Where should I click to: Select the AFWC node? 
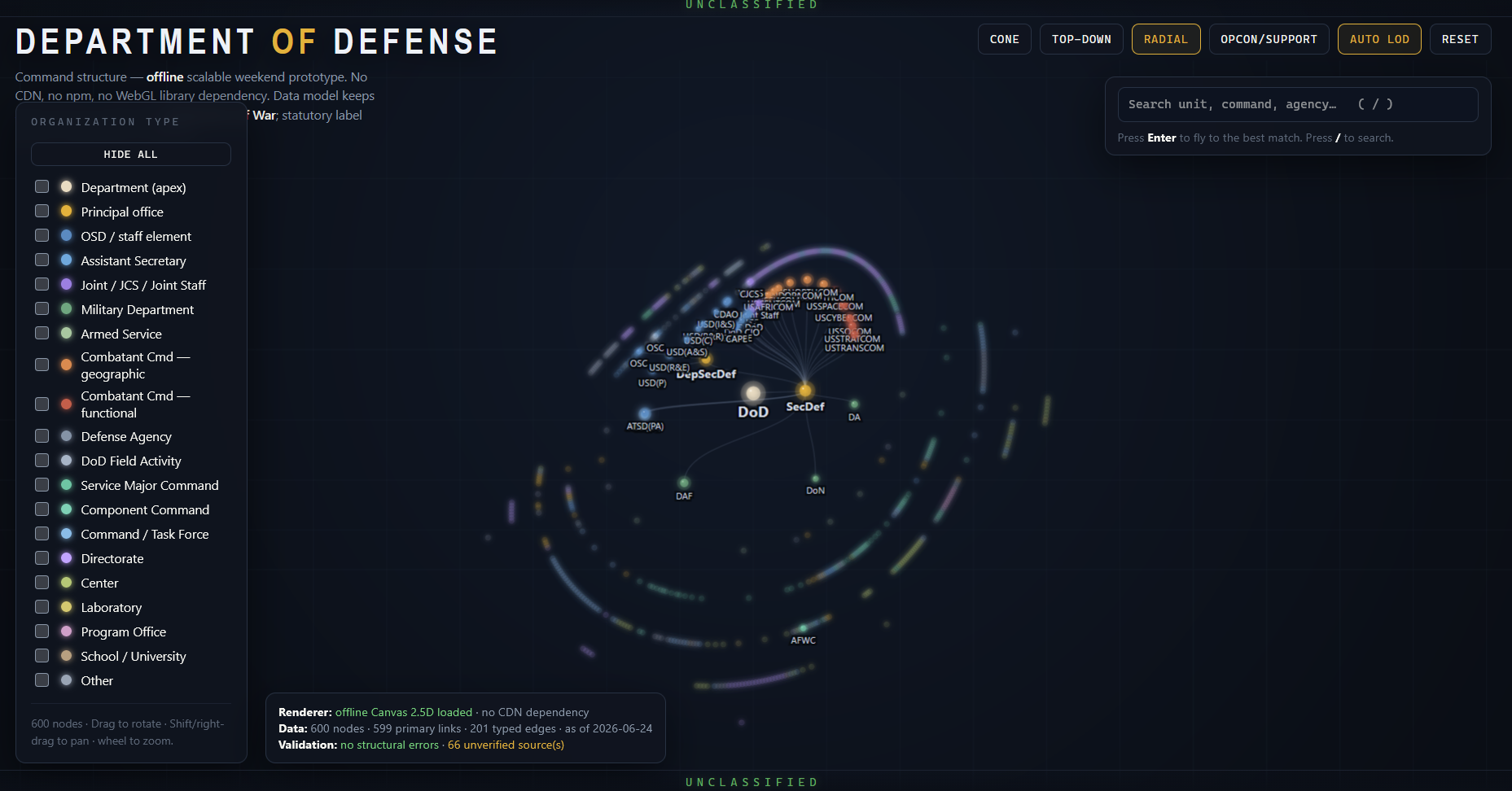coord(803,628)
